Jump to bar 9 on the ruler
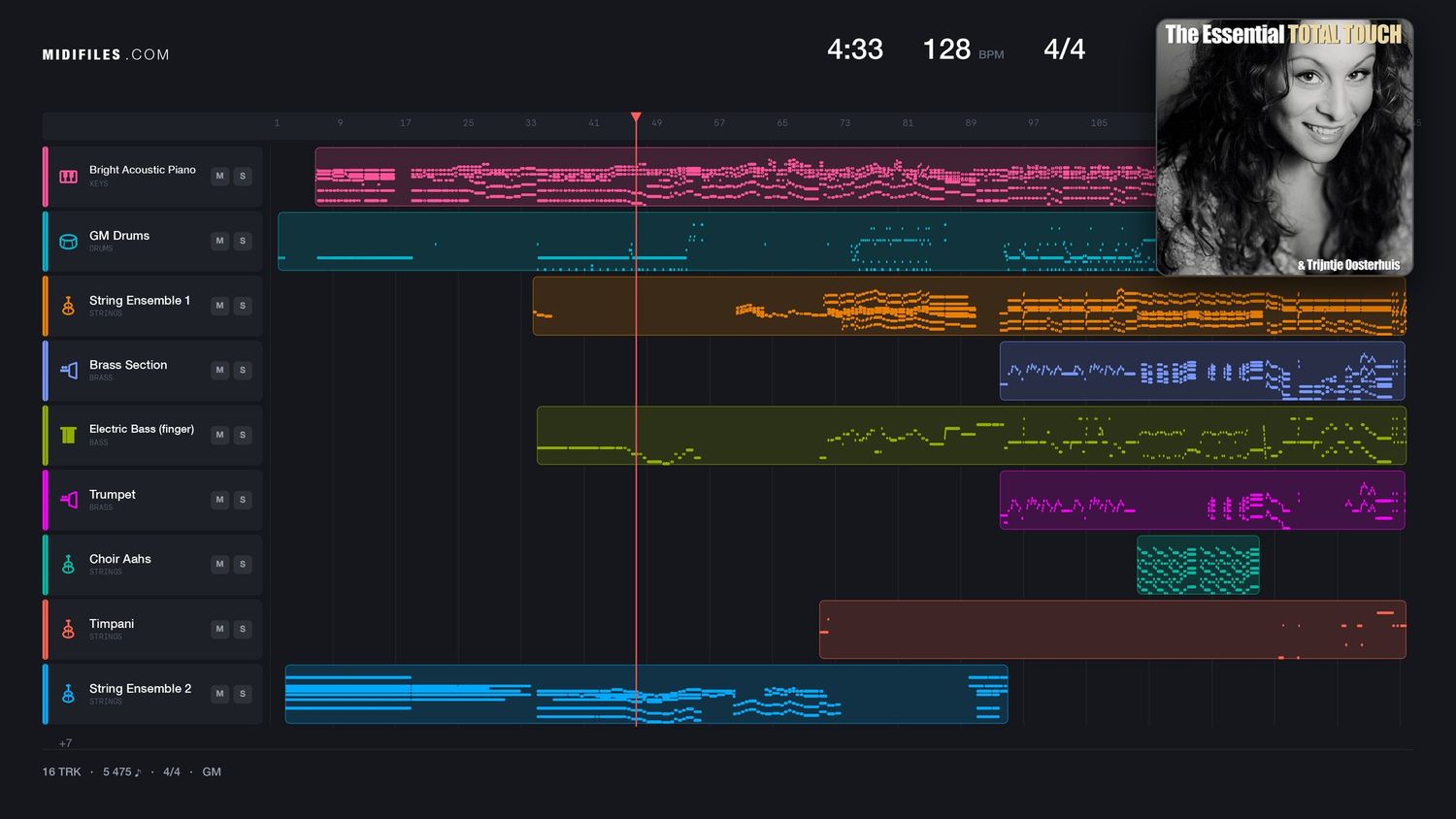This screenshot has height=819, width=1456. click(340, 123)
